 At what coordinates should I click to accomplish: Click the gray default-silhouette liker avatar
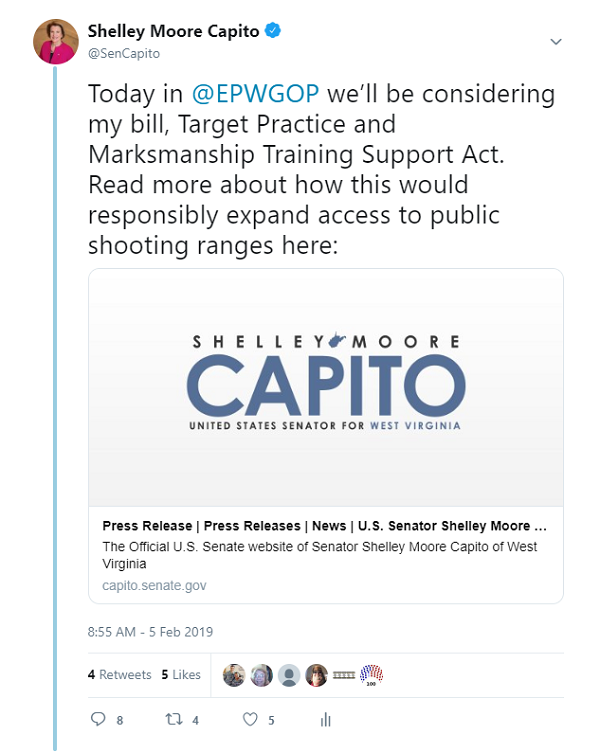point(289,675)
